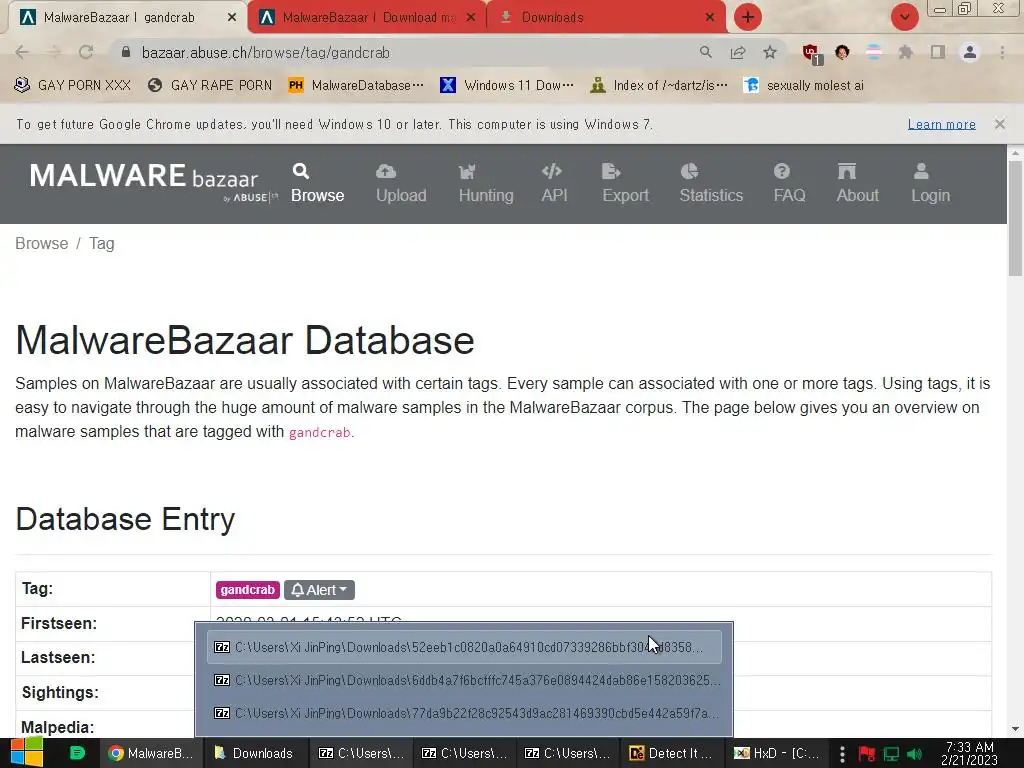Switch to Chrome MalwareB... taskbar button
This screenshot has height=768, width=1024.
pos(151,753)
